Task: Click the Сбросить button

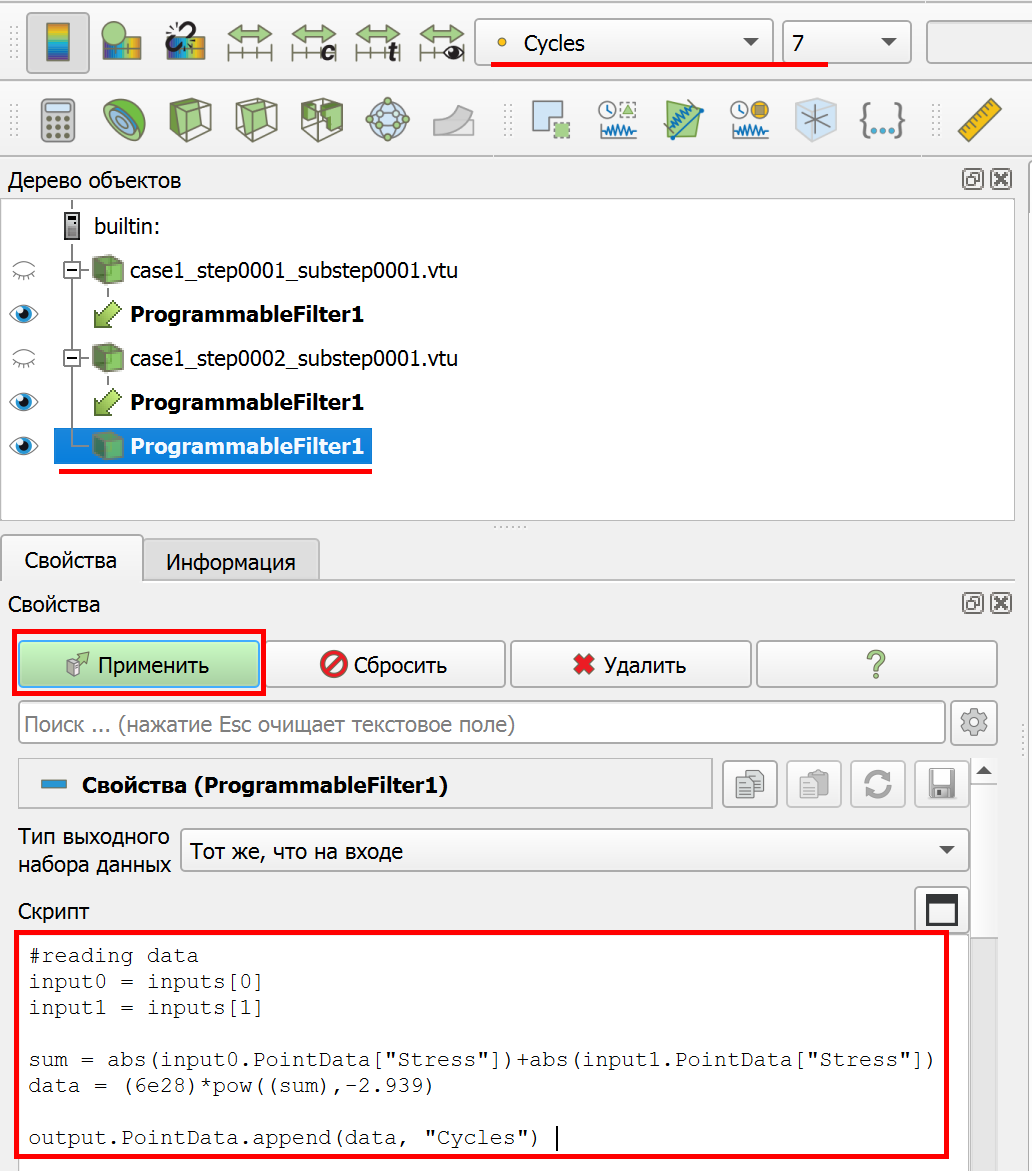Action: point(385,664)
